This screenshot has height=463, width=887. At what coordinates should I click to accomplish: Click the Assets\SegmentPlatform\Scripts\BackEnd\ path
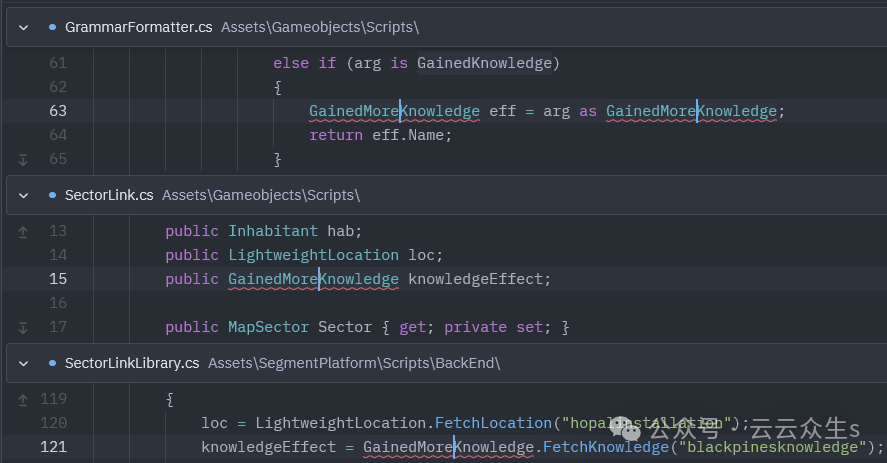[354, 363]
